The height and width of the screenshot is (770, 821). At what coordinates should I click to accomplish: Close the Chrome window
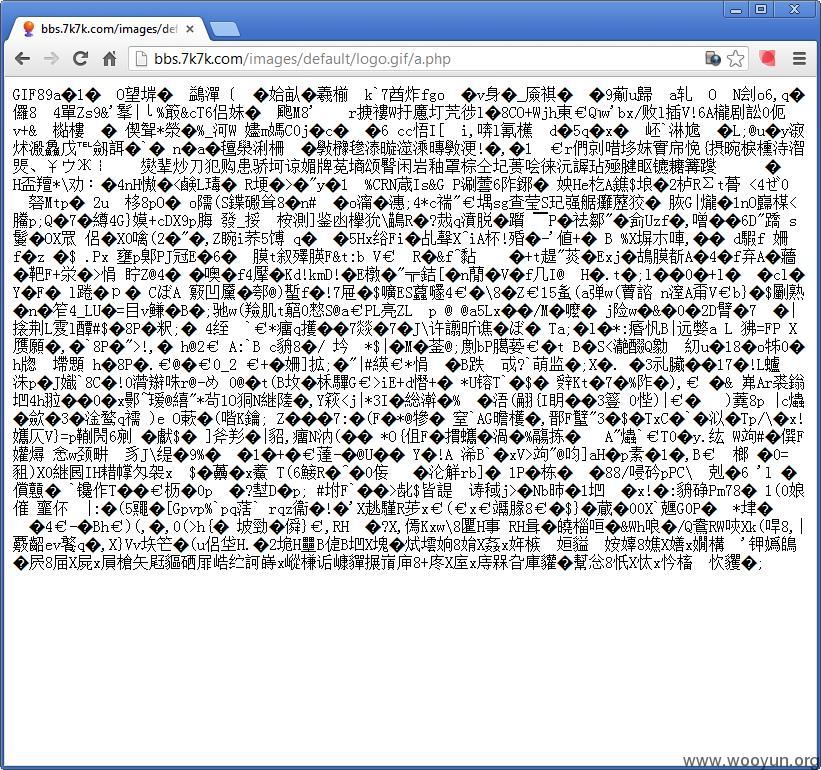[795, 9]
